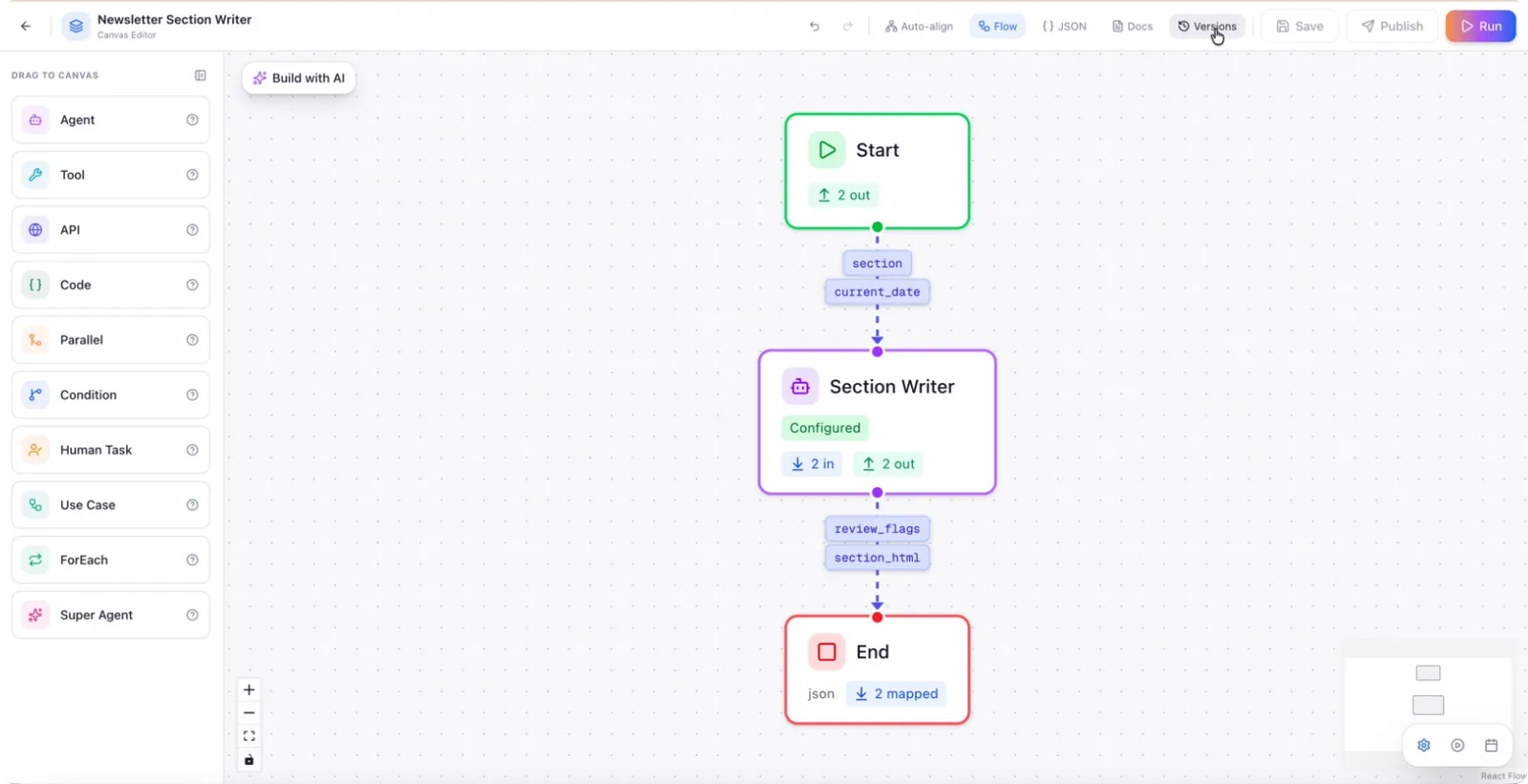The image size is (1528, 784).
Task: Open the settings gear in the bottom toolbar
Action: 1424,746
